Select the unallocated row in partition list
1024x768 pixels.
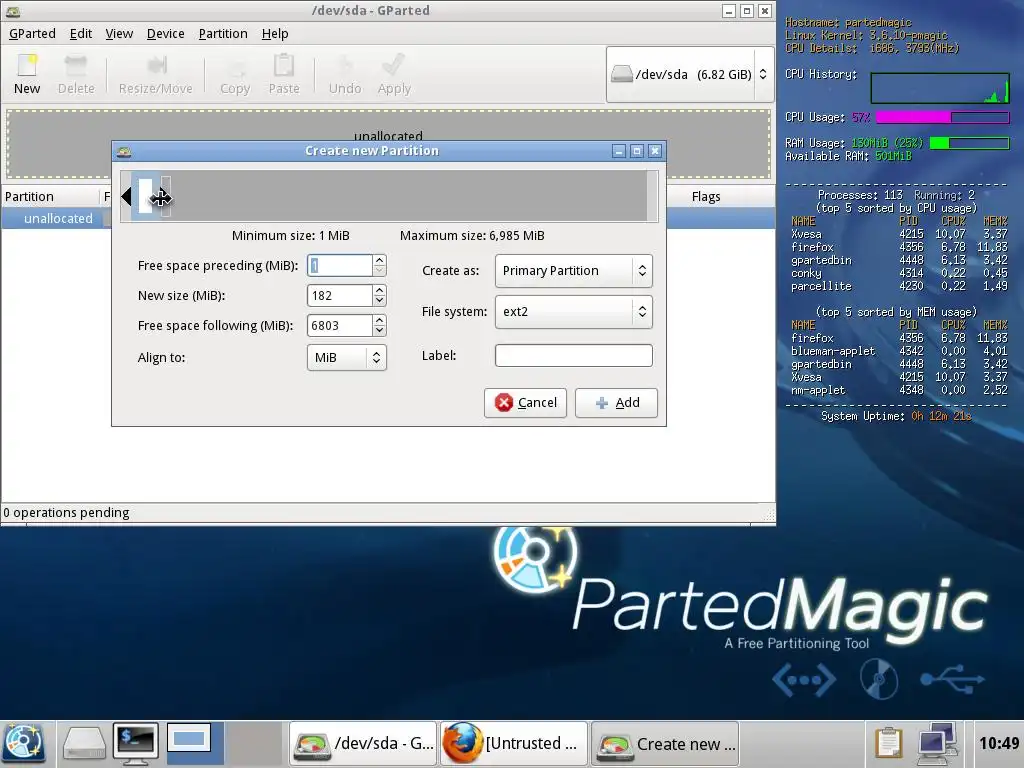389,218
